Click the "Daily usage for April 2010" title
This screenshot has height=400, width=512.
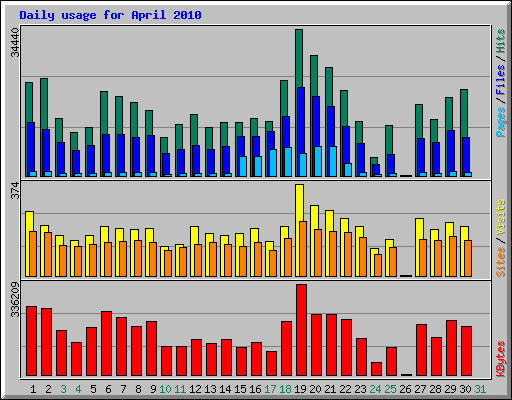click(110, 15)
